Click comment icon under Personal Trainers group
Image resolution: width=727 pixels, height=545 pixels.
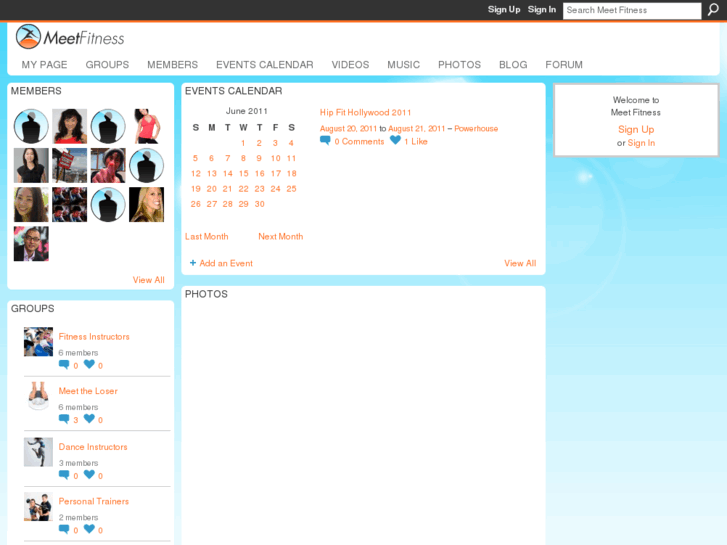tap(64, 529)
